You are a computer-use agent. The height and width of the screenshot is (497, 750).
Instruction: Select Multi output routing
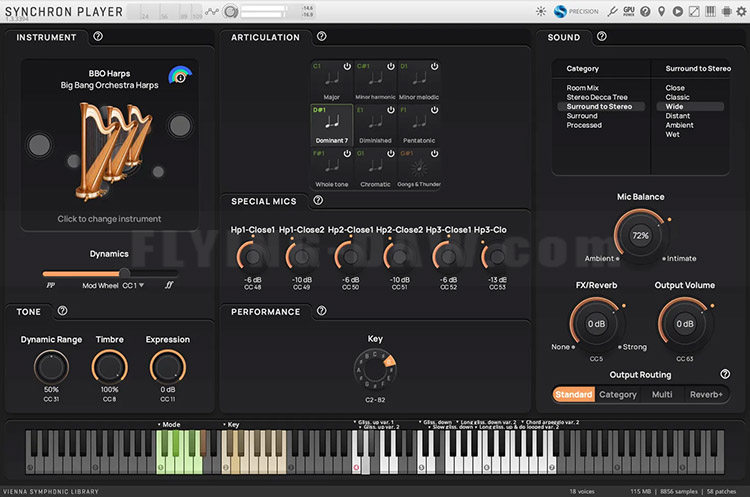click(x=662, y=395)
